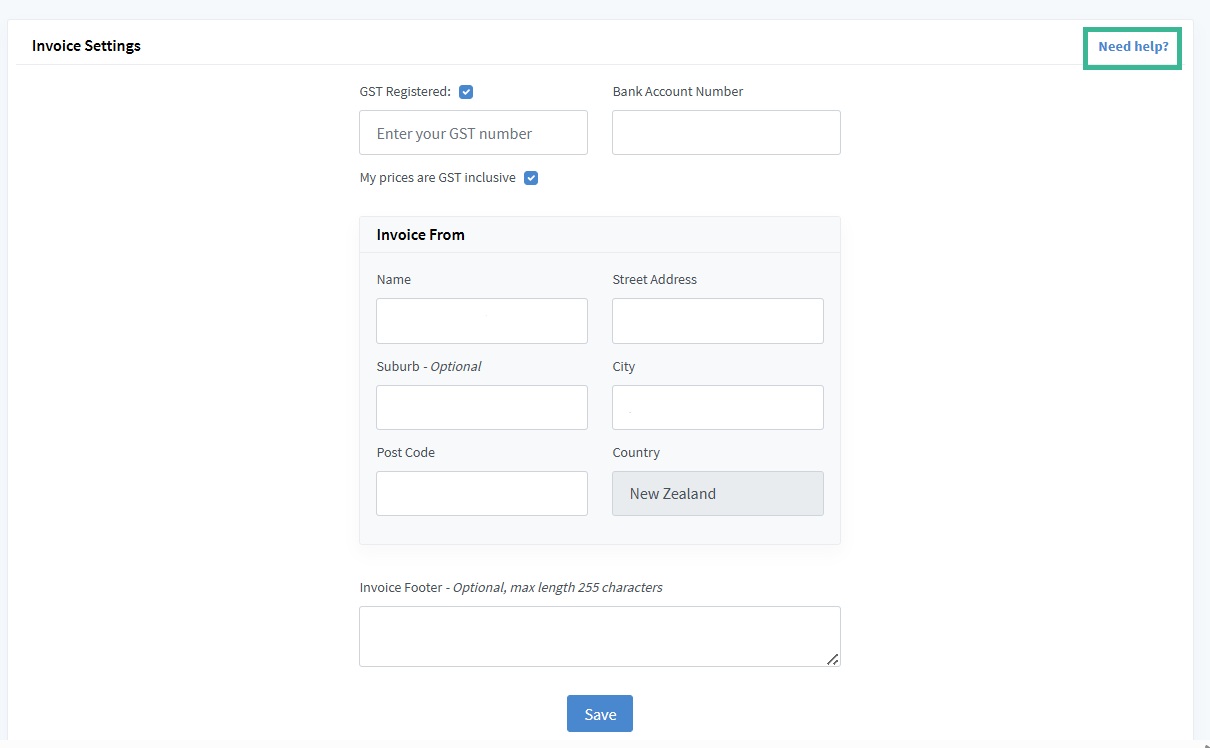
Task: Click the My prices are GST inclusive label
Action: [437, 178]
